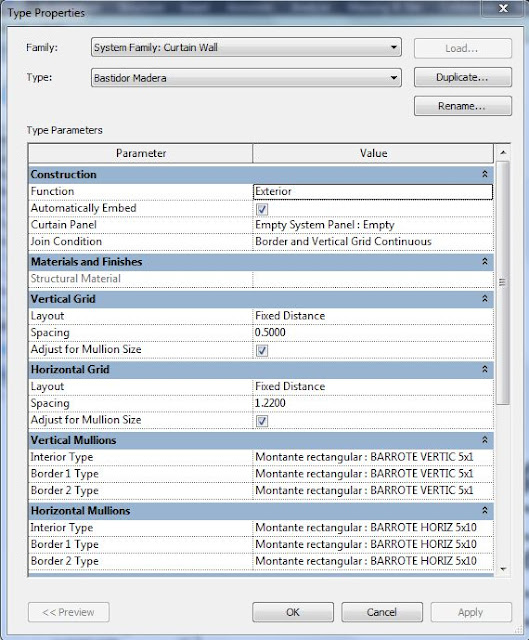Select the Curtain Panel value Empty System Panel
529x640 pixels.
[373, 225]
